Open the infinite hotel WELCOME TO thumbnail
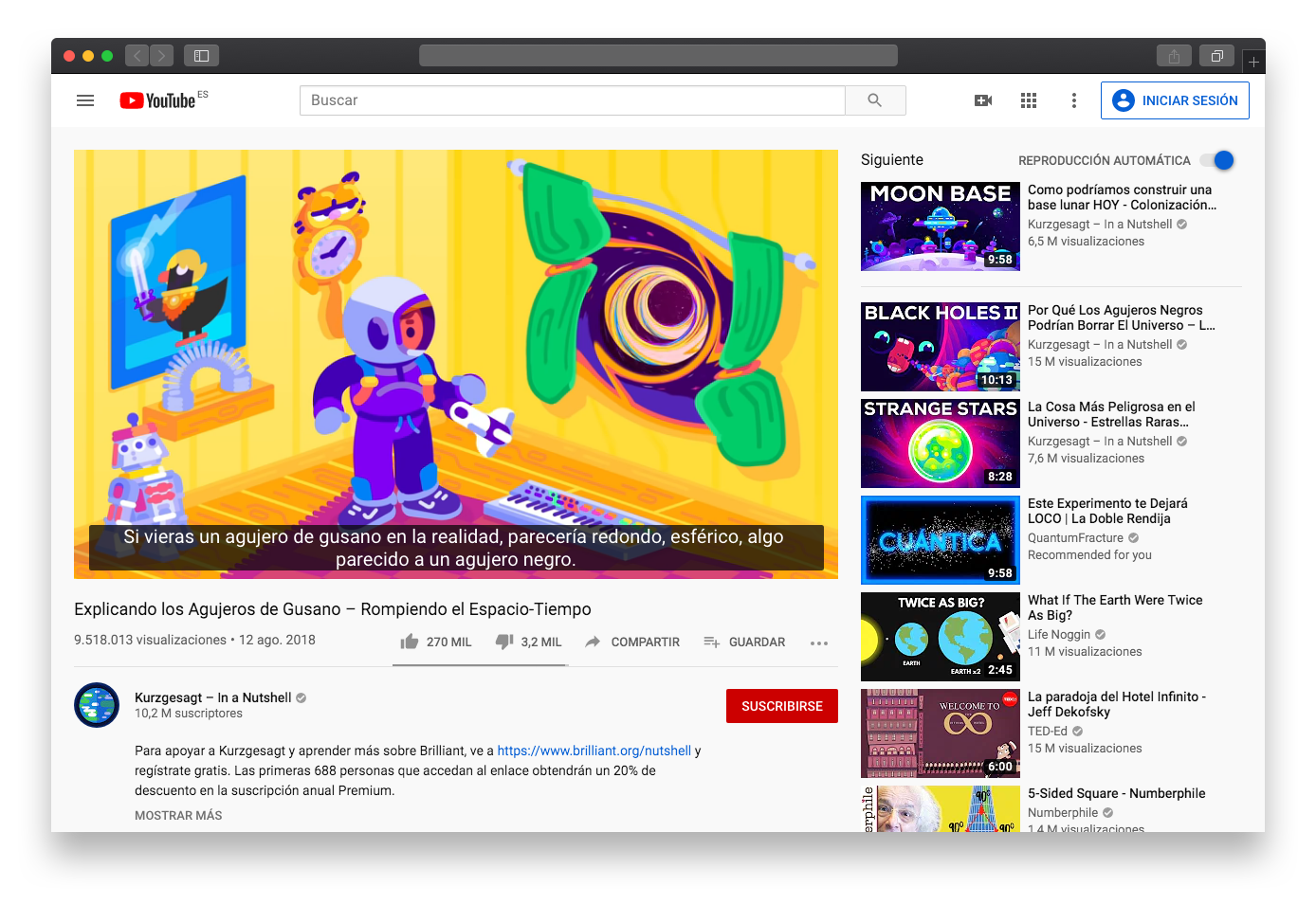Screen dimensions: 1316x905 (x=941, y=733)
